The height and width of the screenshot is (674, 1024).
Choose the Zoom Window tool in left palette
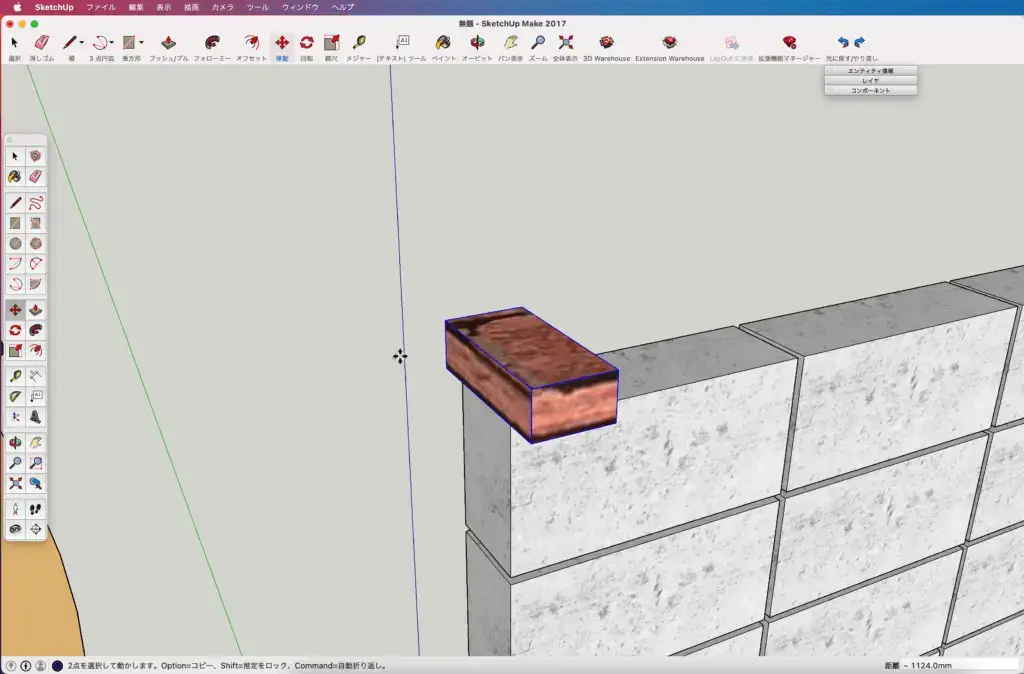pos(35,463)
